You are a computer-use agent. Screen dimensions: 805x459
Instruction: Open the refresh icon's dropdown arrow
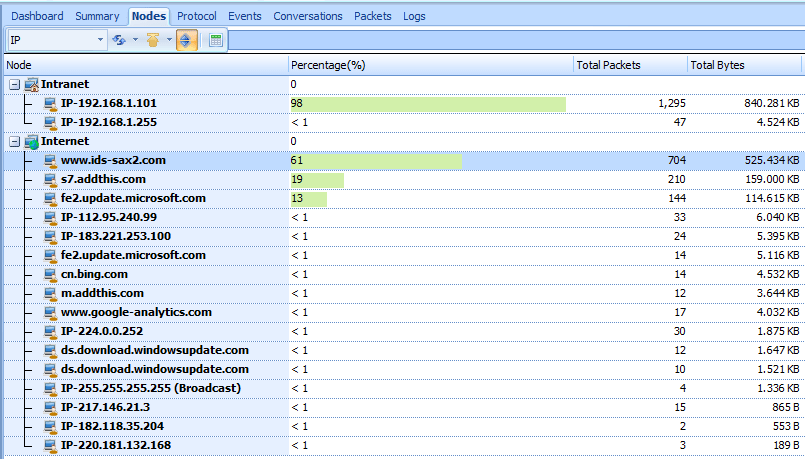pyautogui.click(x=136, y=40)
